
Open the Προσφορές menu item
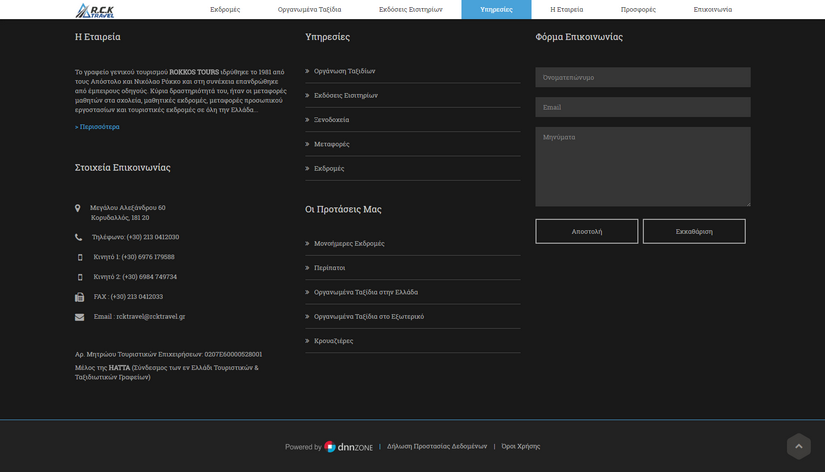[x=638, y=10]
